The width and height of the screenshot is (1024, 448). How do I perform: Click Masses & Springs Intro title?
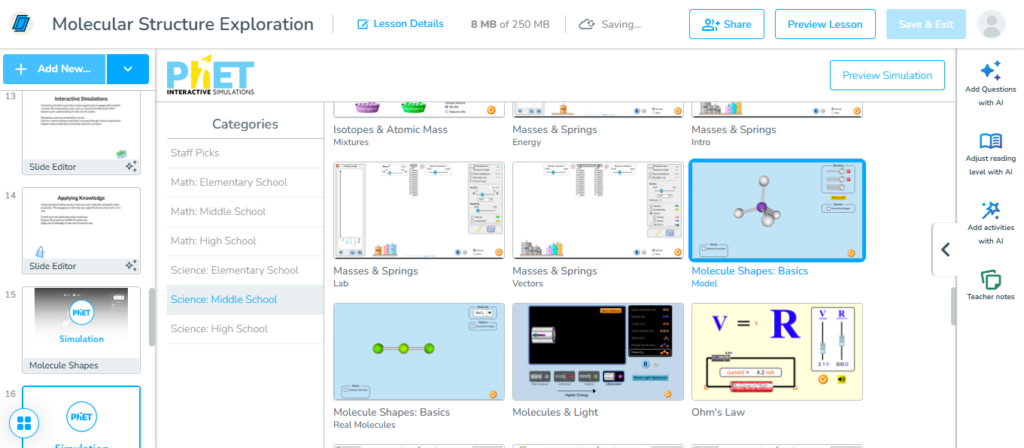click(733, 130)
